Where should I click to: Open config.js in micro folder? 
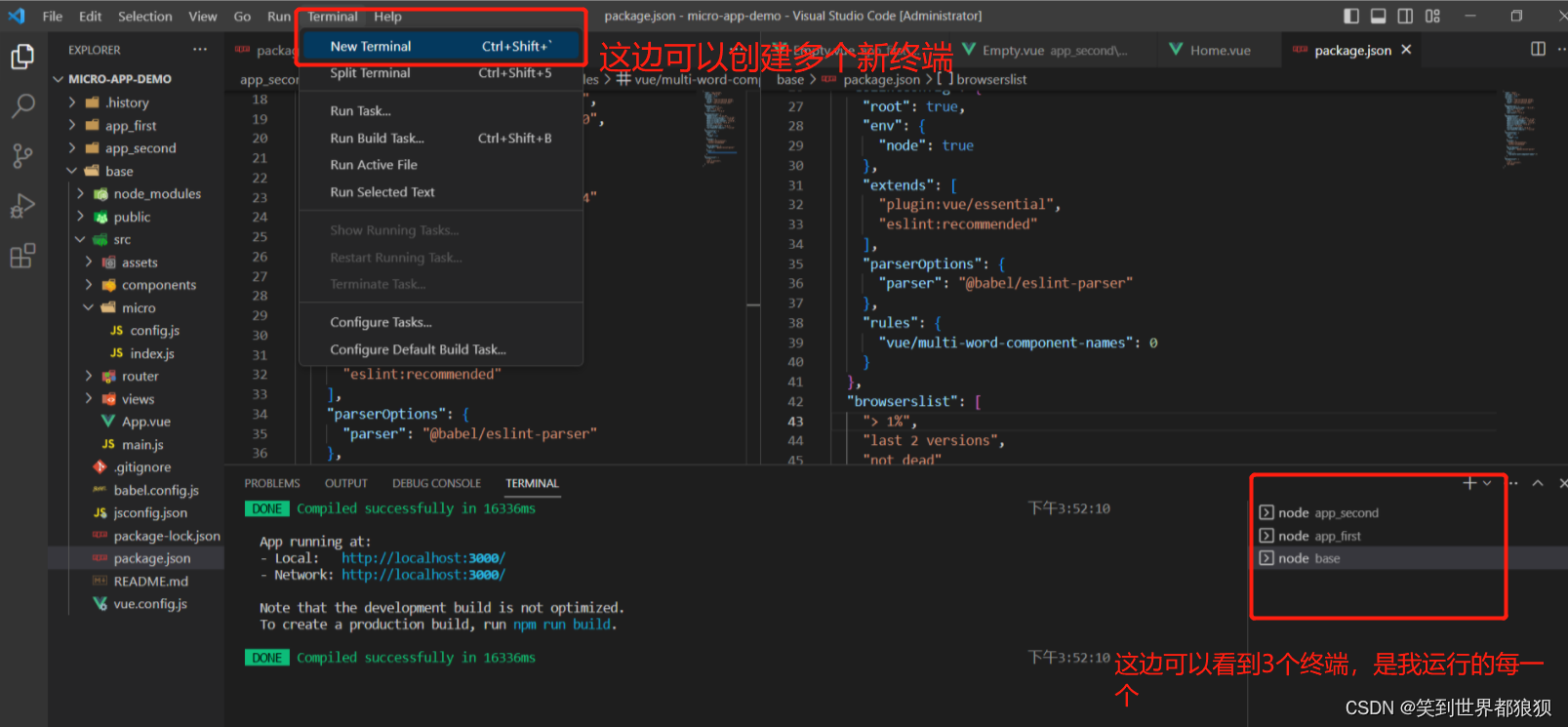137,331
